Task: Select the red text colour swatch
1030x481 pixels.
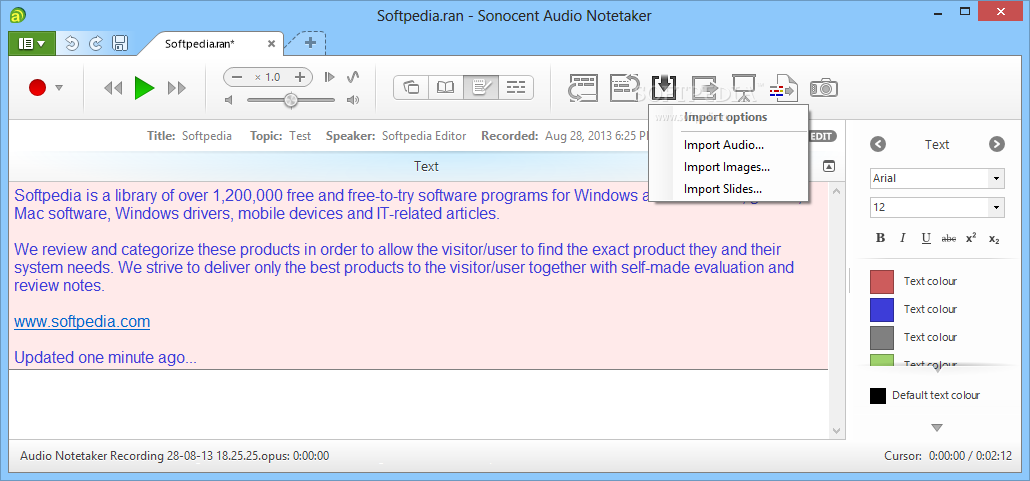Action: pos(882,281)
